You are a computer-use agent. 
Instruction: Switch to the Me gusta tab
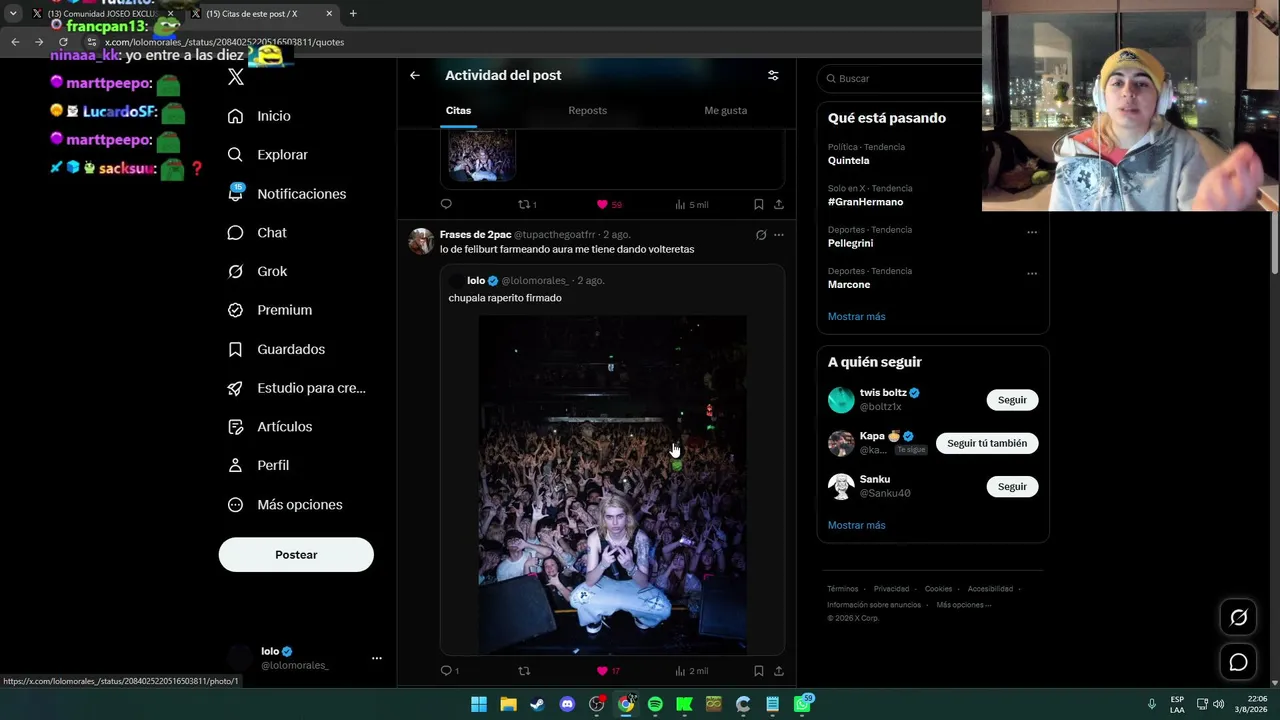[x=726, y=111]
